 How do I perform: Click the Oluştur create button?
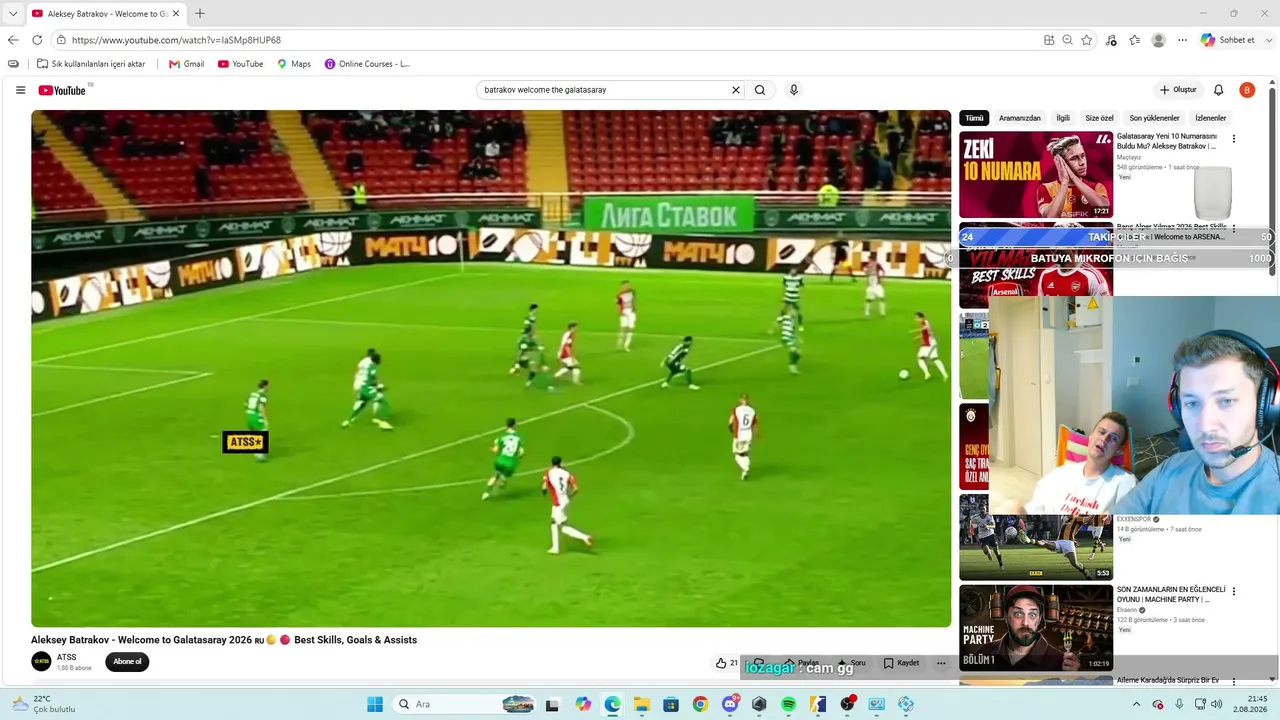click(x=1178, y=90)
